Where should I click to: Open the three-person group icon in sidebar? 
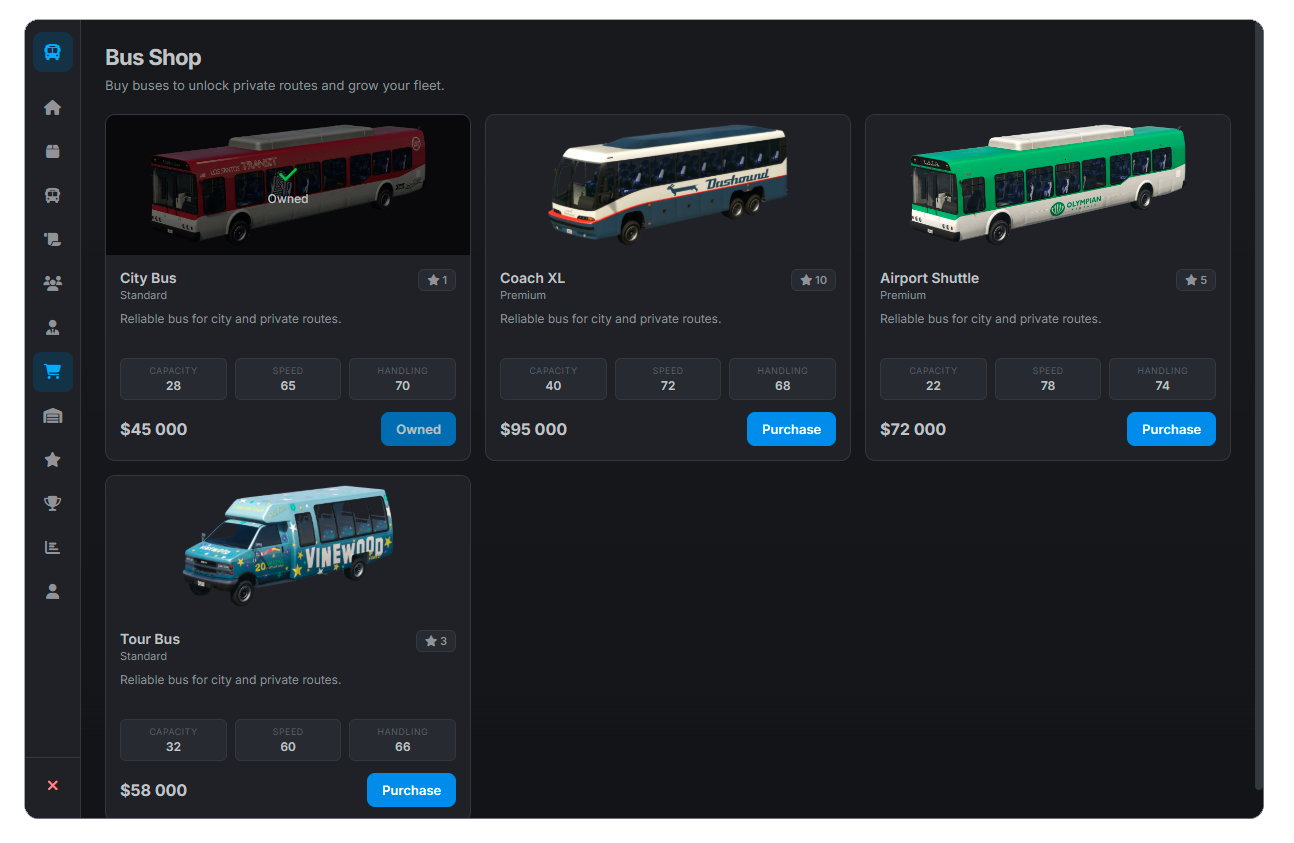(53, 283)
